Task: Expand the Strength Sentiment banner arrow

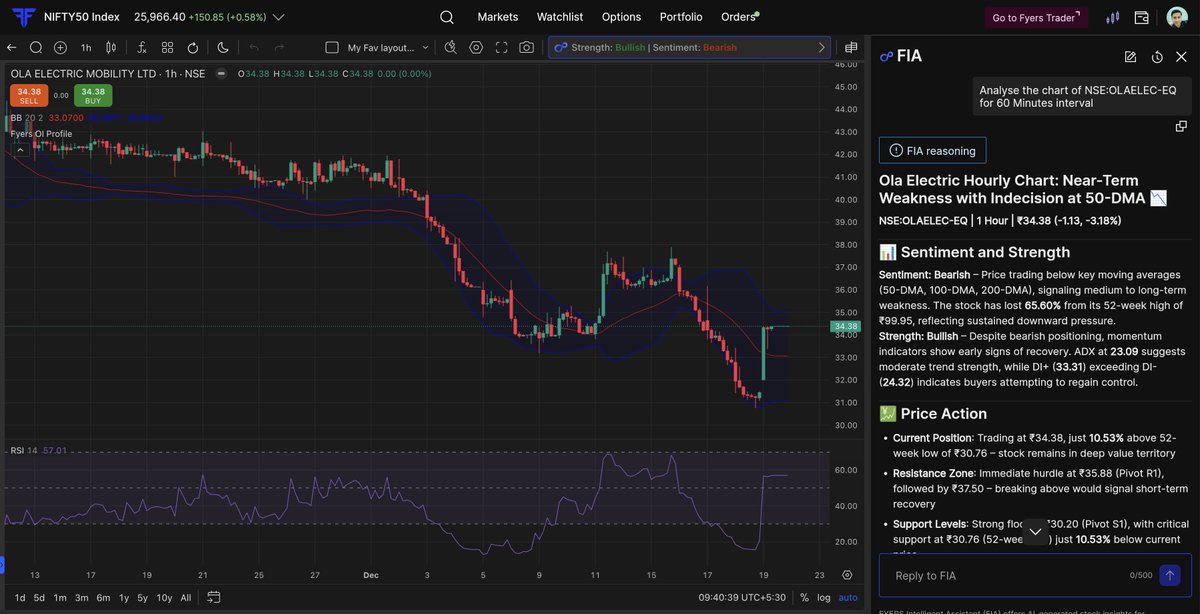Action: pos(822,47)
